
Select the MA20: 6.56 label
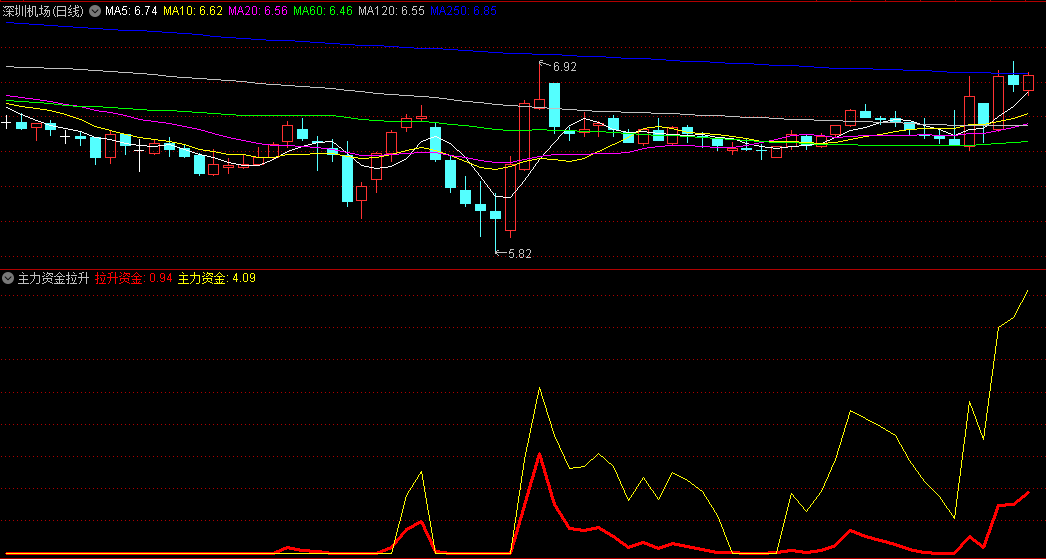pyautogui.click(x=258, y=11)
